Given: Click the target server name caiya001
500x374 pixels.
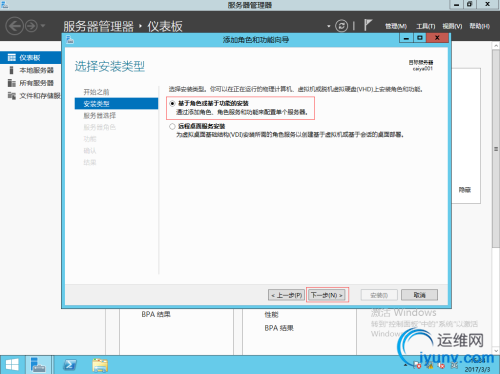Looking at the screenshot, I should (422, 69).
